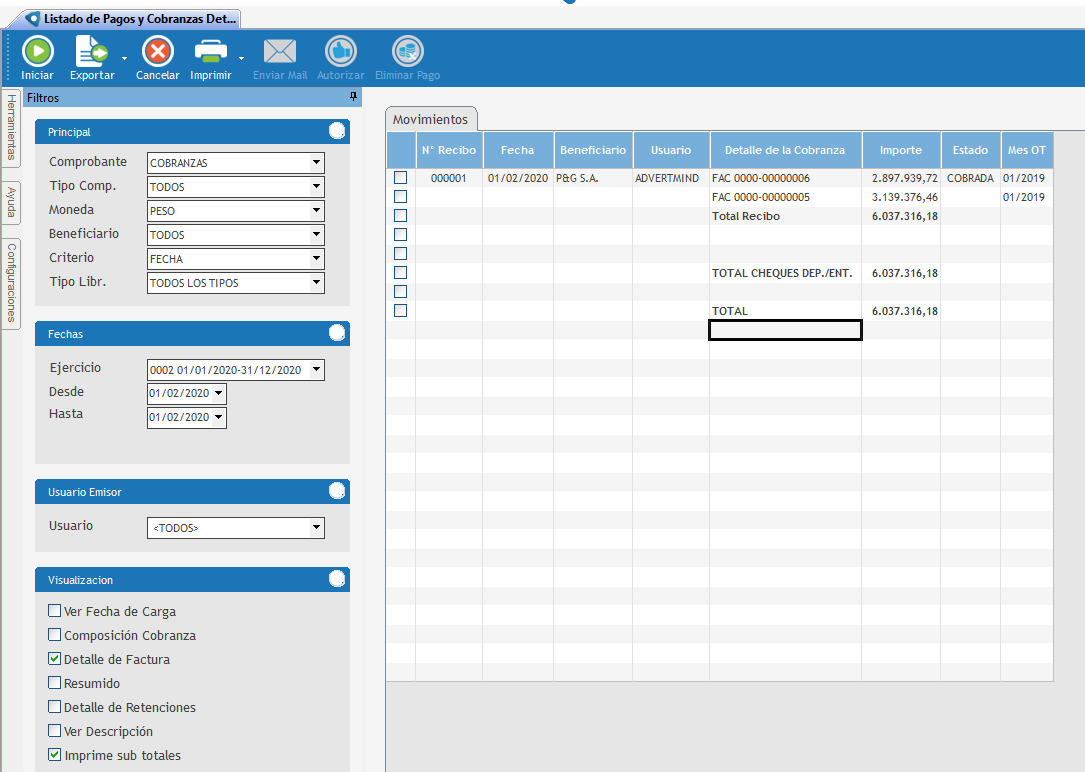Select the checkbox for receipt 000001 row
Image resolution: width=1085 pixels, height=772 pixels.
pyautogui.click(x=401, y=178)
